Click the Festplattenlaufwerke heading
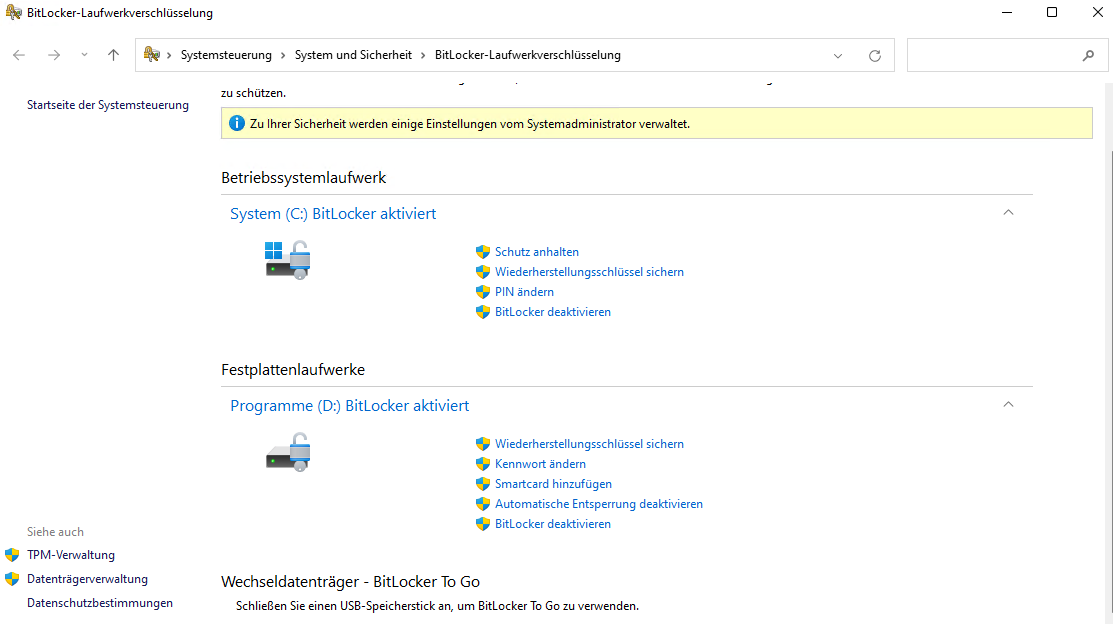Image resolution: width=1113 pixels, height=624 pixels. [x=292, y=369]
